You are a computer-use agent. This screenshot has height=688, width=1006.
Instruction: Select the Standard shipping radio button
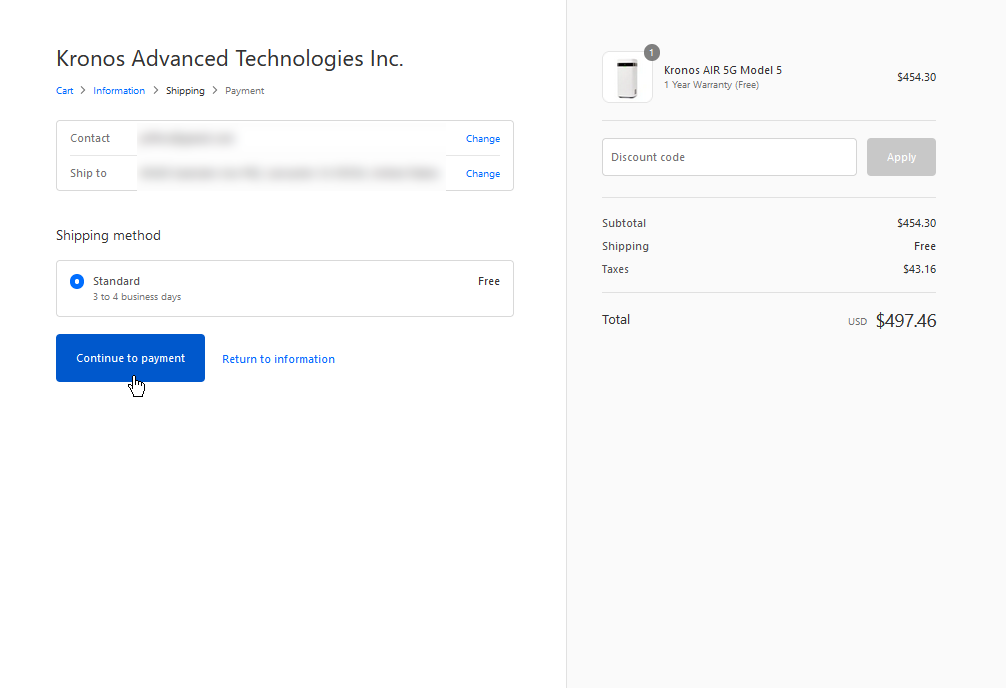click(77, 282)
